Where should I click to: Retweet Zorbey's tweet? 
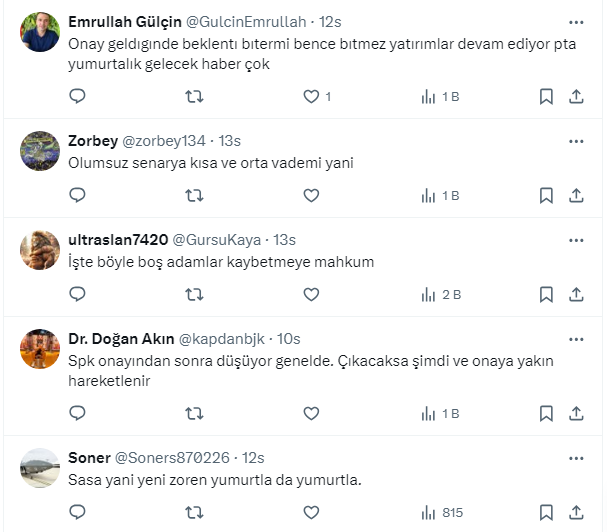click(x=195, y=195)
